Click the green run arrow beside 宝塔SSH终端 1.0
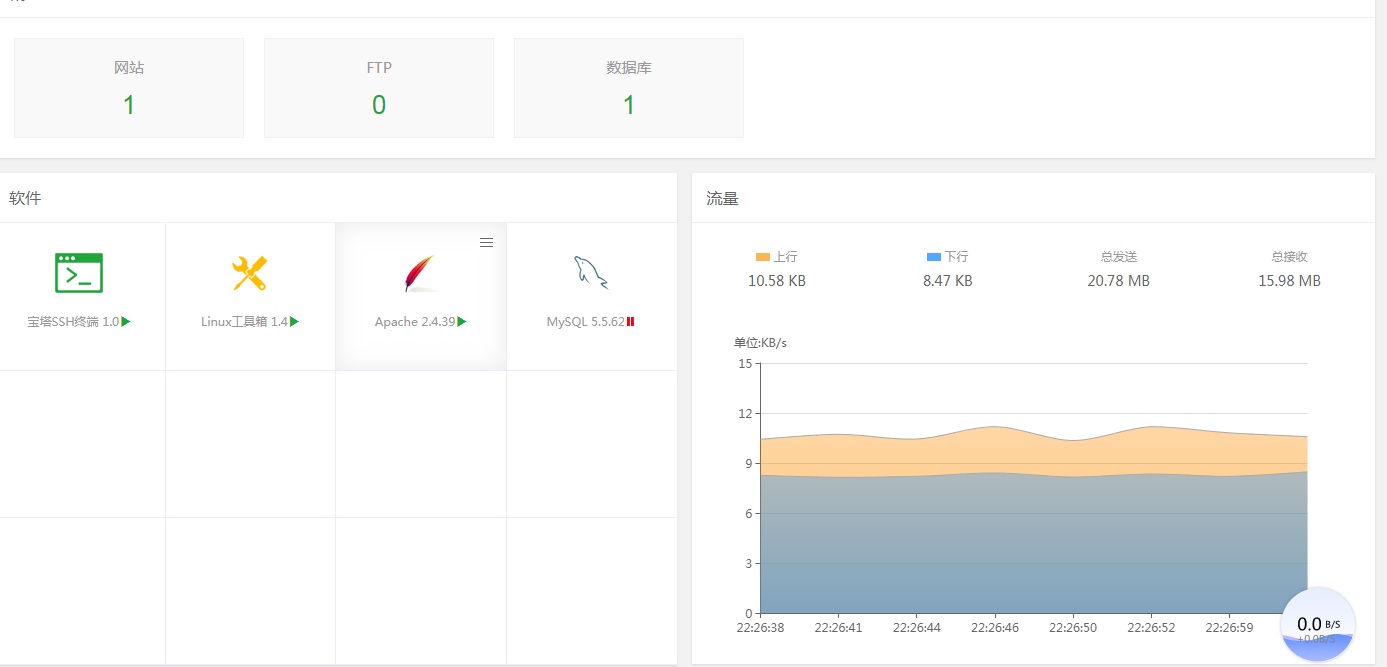This screenshot has height=667, width=1387. tap(126, 322)
